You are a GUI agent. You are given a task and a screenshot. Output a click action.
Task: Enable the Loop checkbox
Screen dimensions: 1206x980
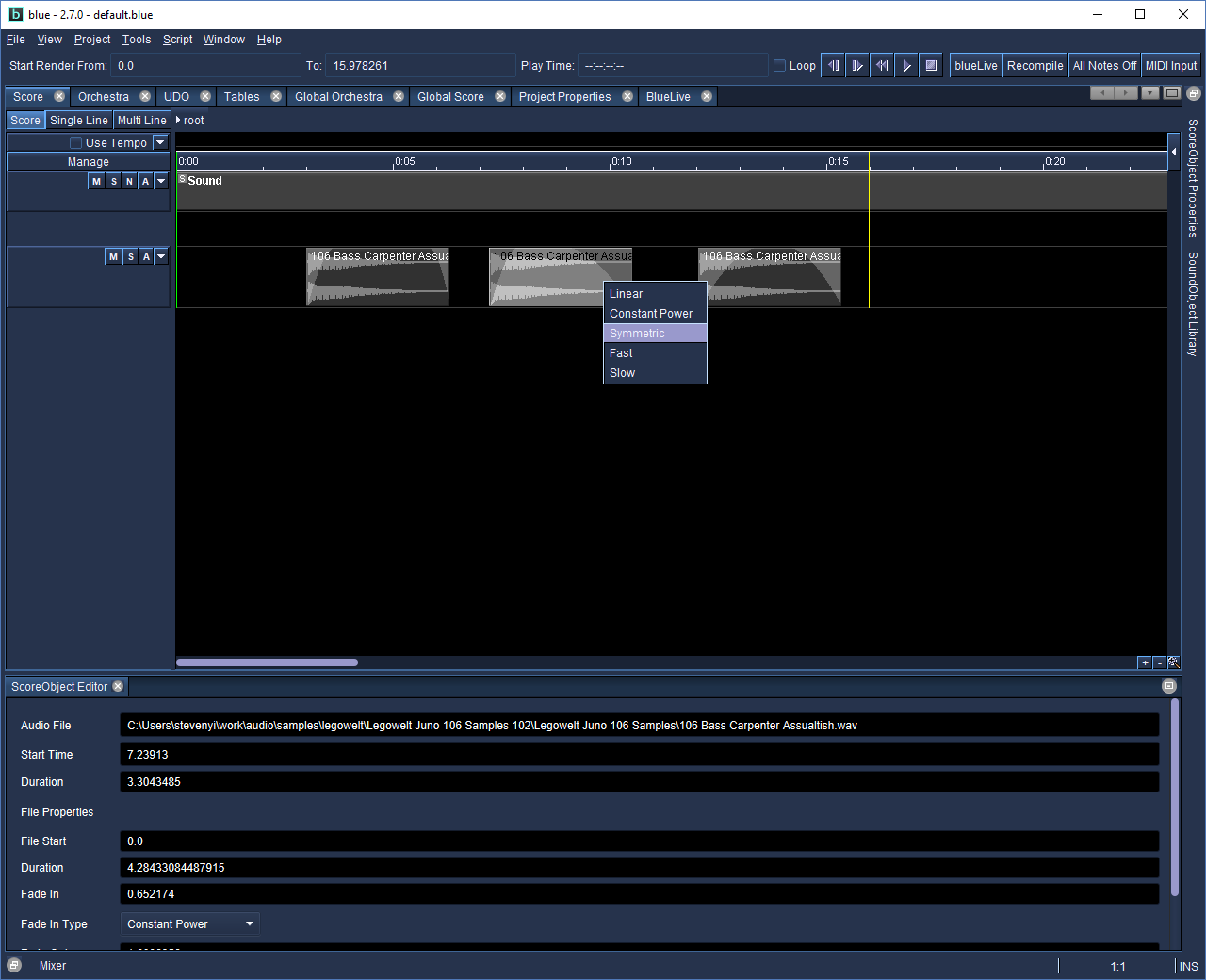point(780,66)
